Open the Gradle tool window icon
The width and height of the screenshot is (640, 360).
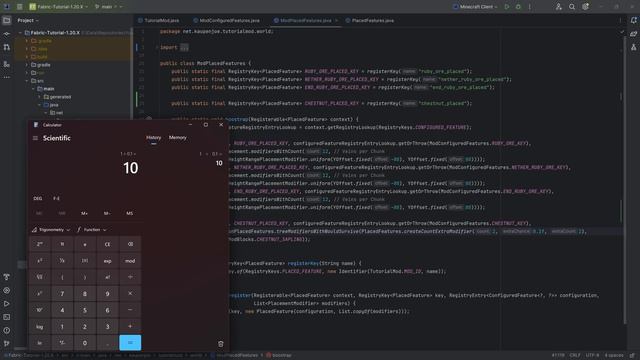633,34
